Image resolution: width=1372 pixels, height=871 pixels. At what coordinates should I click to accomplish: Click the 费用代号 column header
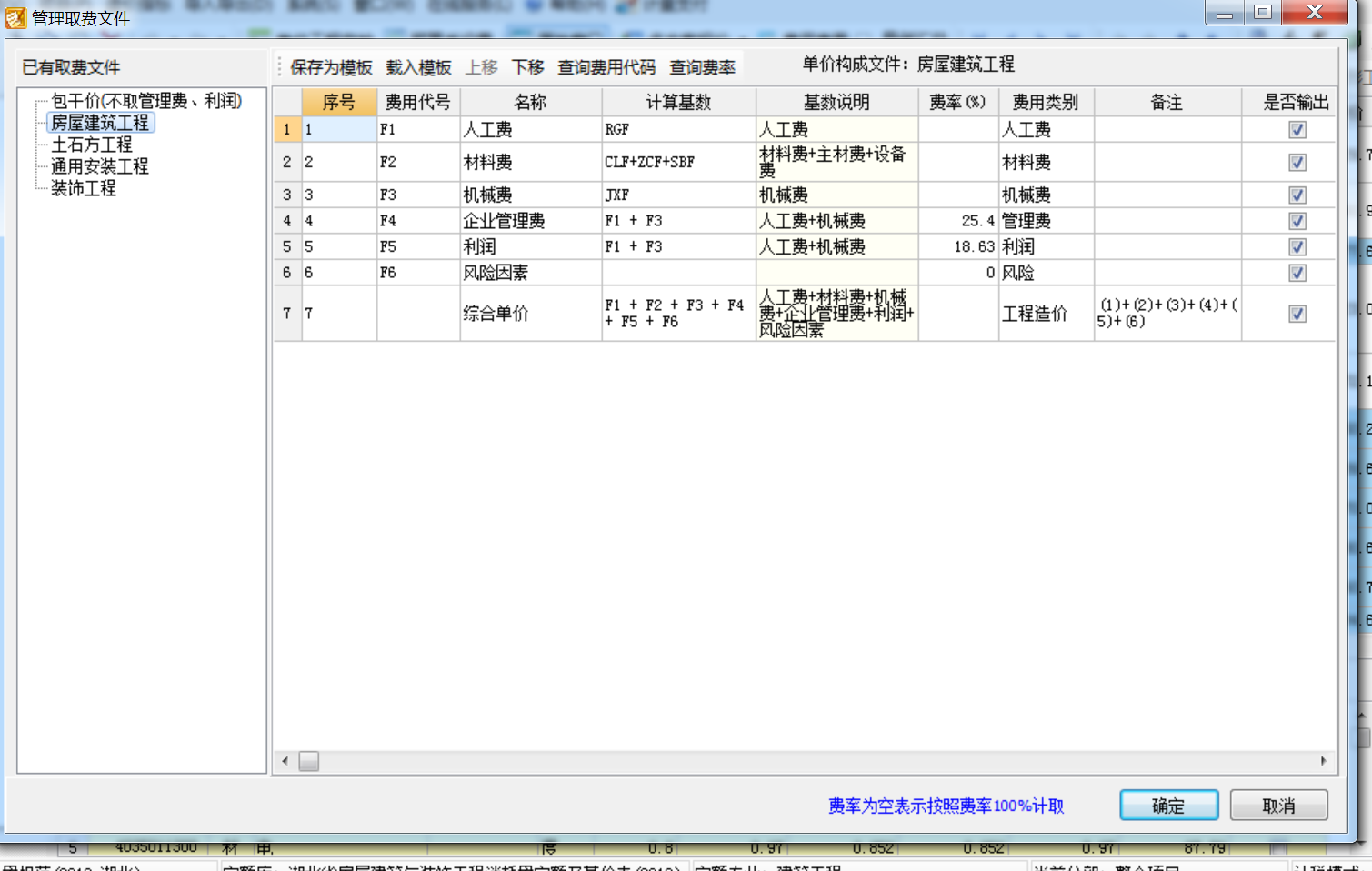point(418,102)
